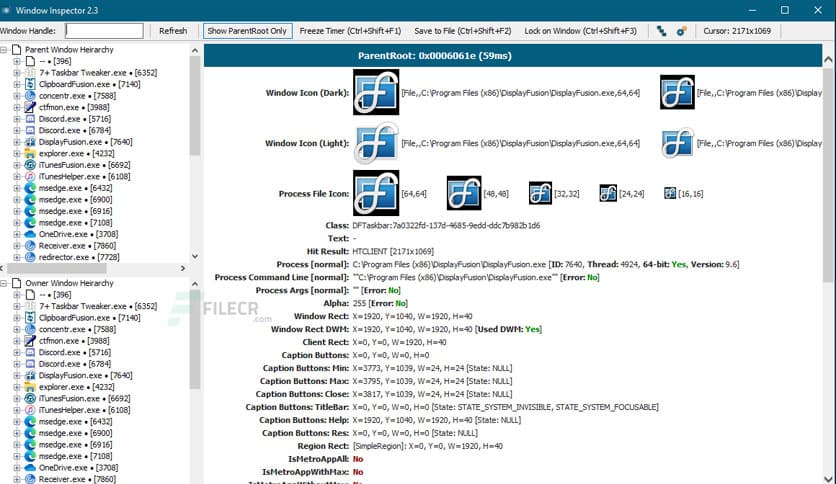Click the second Window Icon (Light) image
The image size is (836, 484).
677,143
